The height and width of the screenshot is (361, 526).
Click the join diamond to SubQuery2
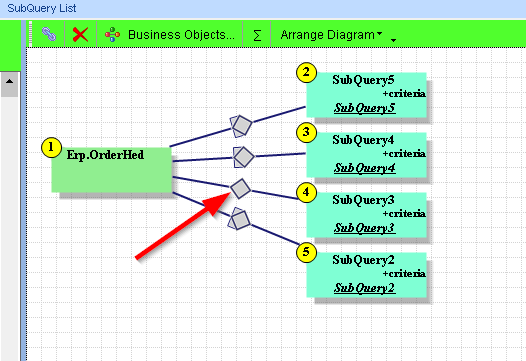coord(239,219)
